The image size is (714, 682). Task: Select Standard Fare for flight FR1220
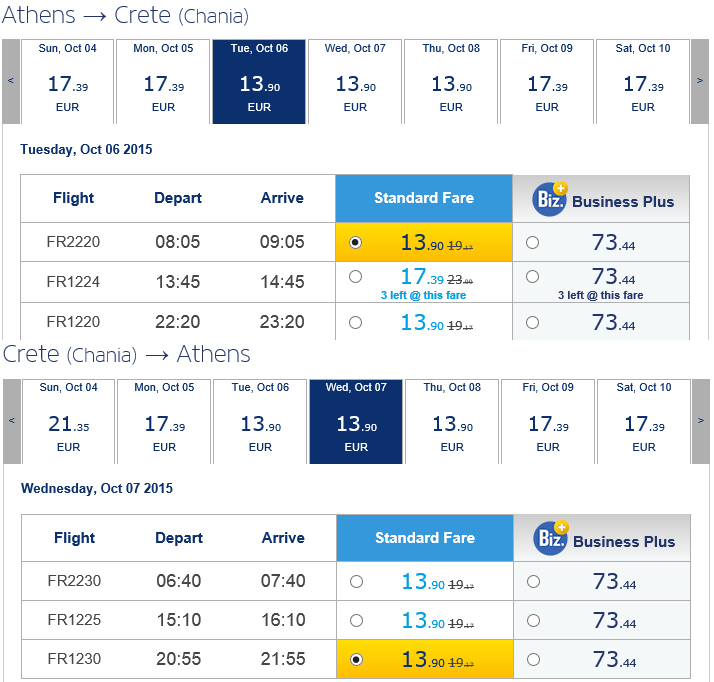click(x=355, y=322)
